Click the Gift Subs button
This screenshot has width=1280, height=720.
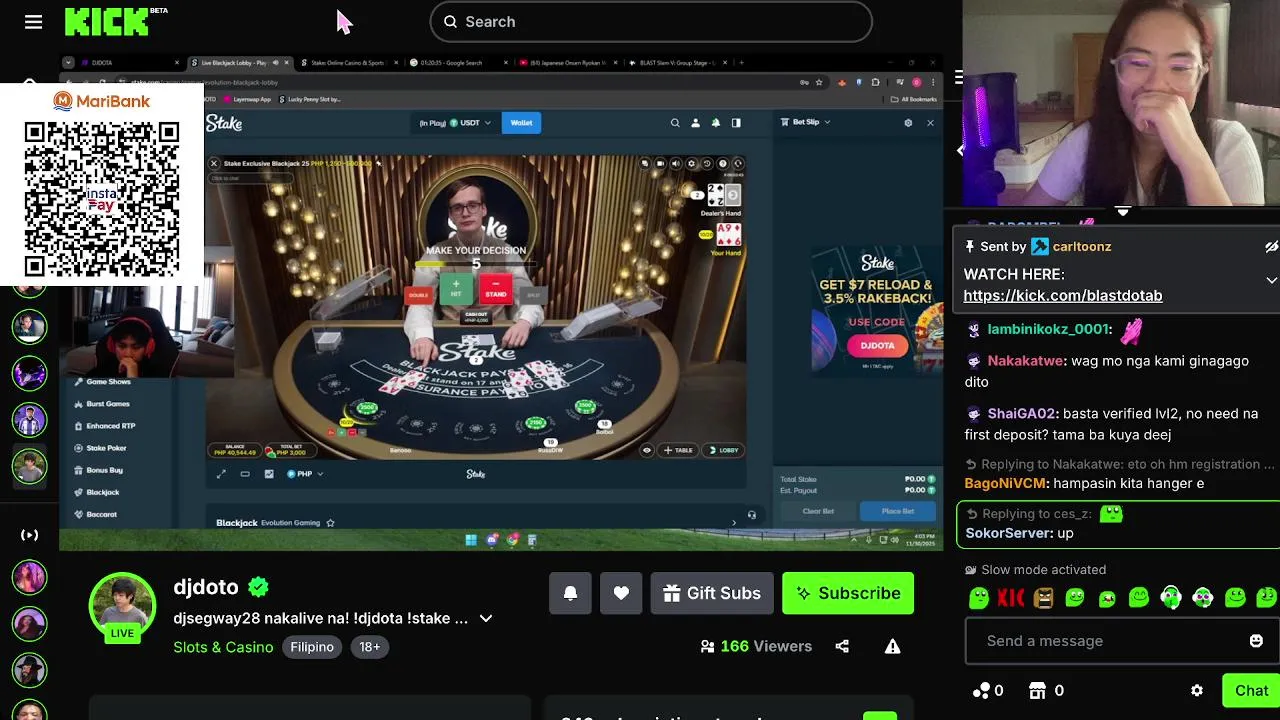click(x=712, y=593)
